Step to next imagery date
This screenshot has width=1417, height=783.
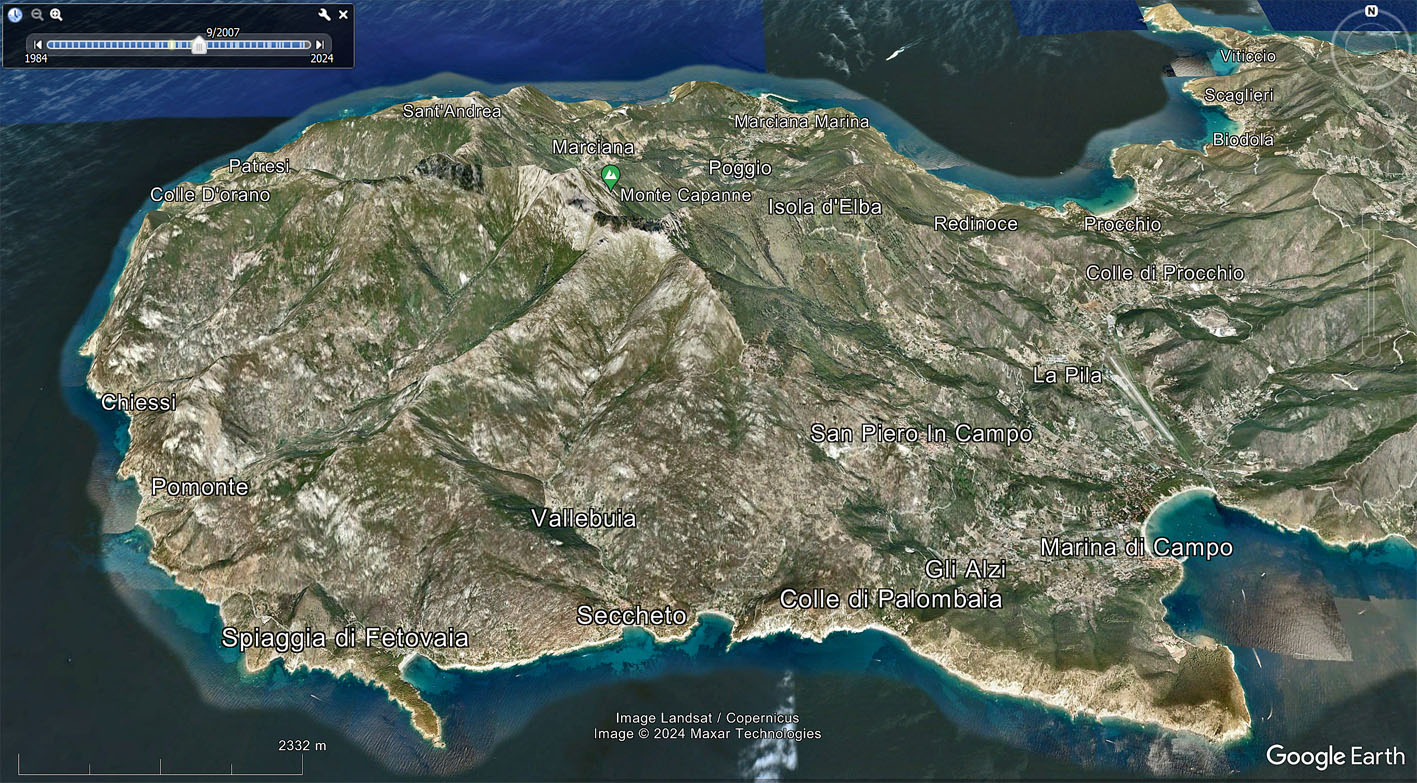pyautogui.click(x=320, y=45)
